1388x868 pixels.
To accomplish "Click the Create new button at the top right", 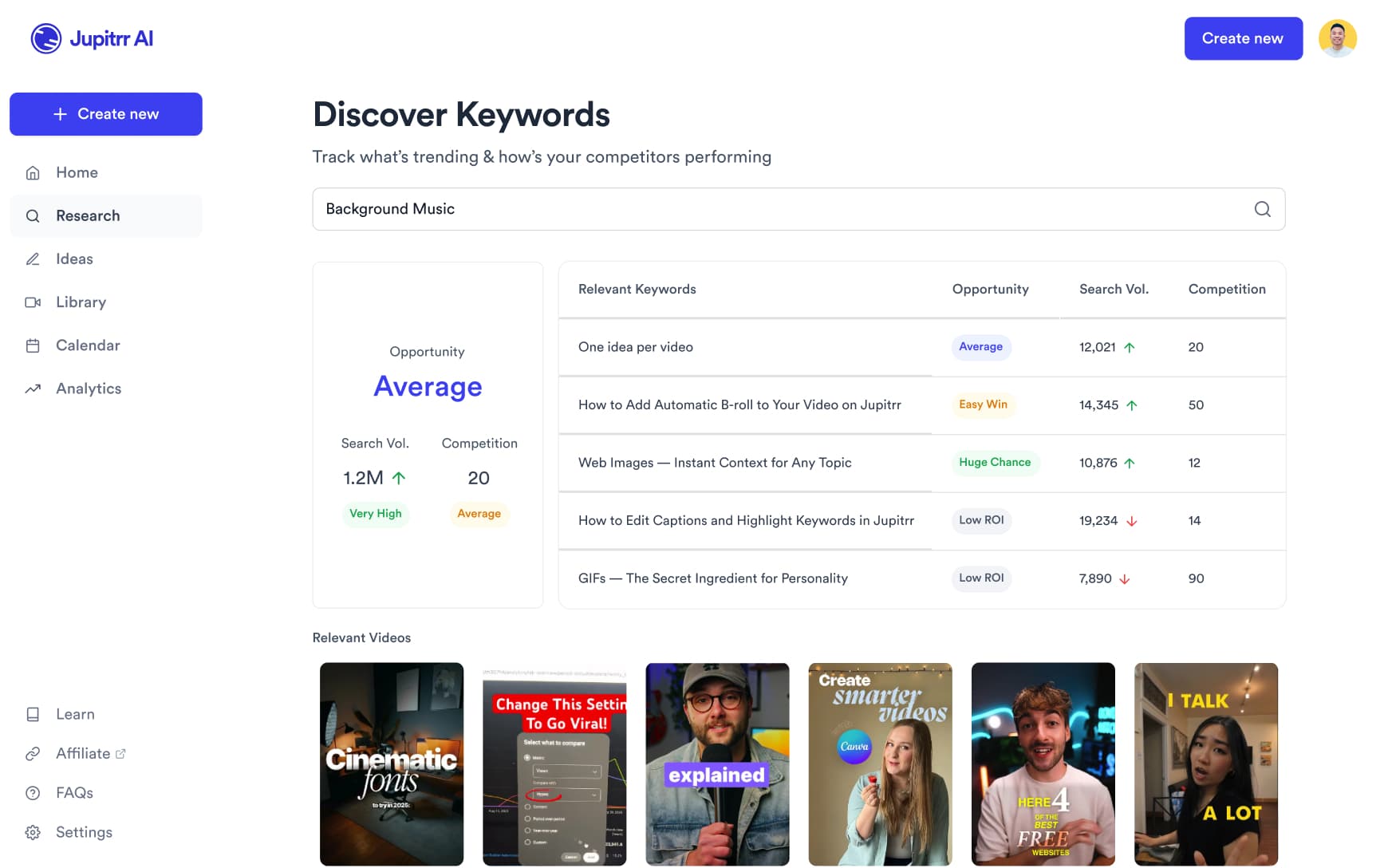I will [1243, 37].
